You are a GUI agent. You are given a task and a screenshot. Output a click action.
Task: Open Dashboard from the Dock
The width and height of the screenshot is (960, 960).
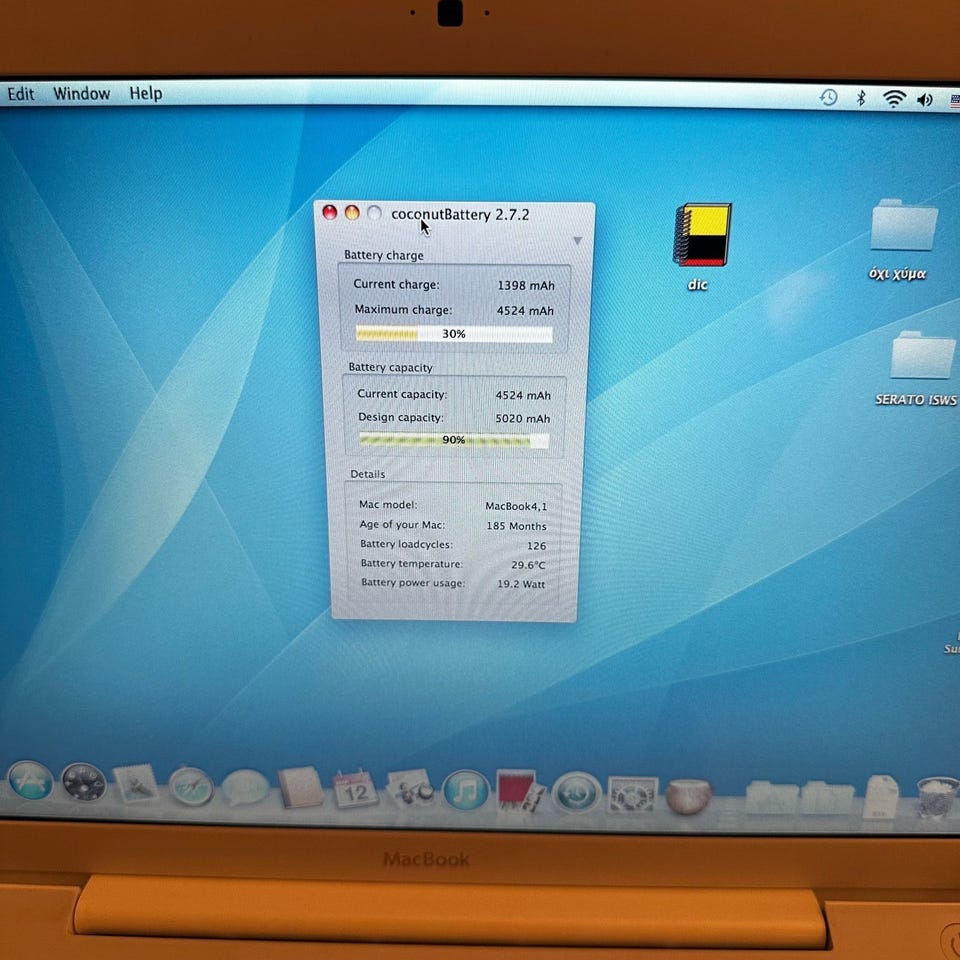[84, 782]
